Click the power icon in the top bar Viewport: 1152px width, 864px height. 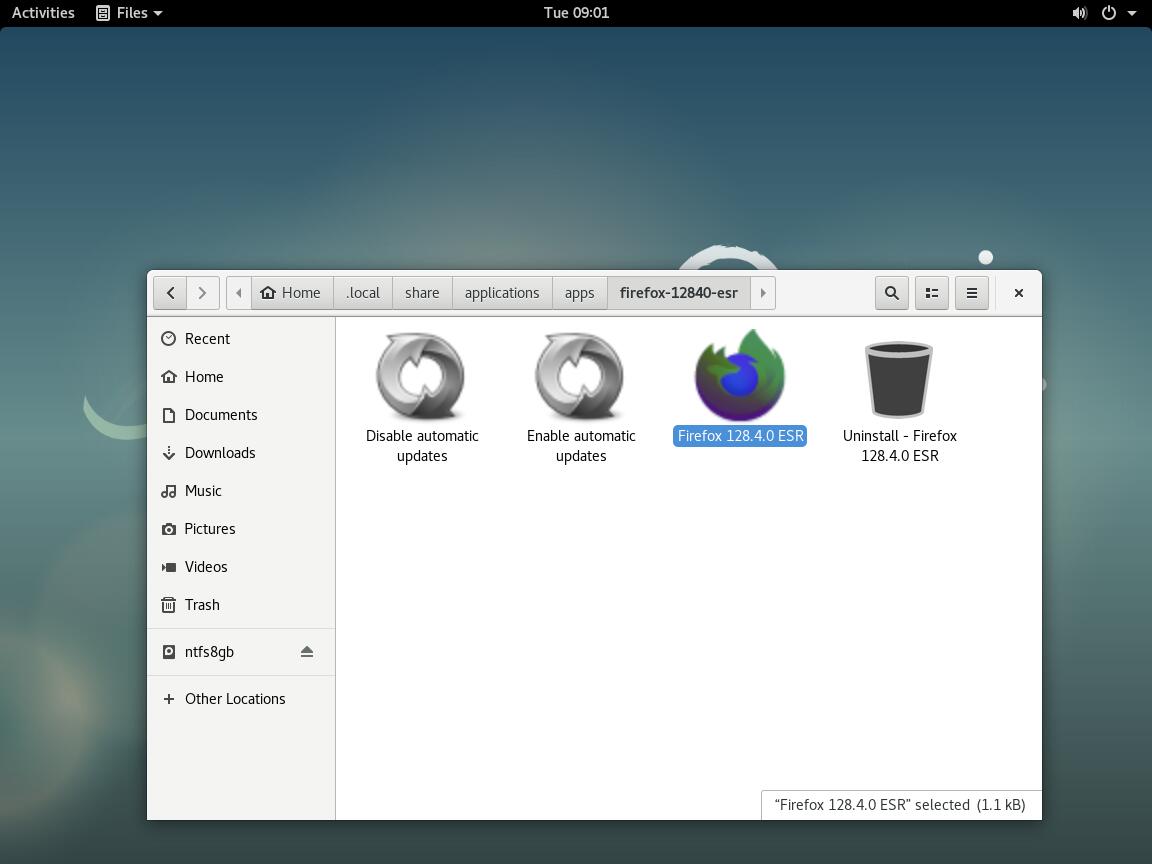1109,12
